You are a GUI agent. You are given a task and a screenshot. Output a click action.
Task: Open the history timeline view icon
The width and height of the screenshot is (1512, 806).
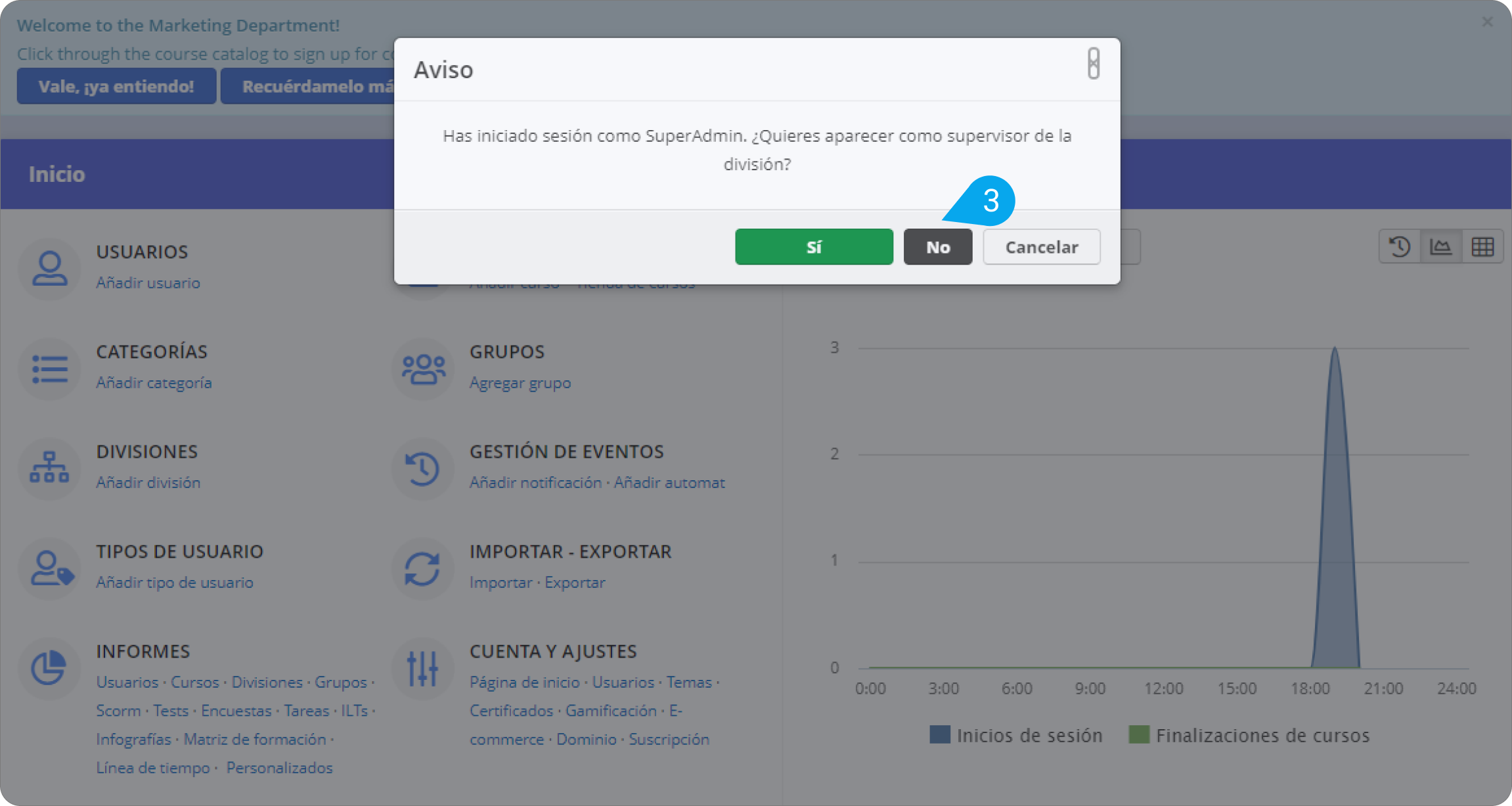[x=1400, y=247]
